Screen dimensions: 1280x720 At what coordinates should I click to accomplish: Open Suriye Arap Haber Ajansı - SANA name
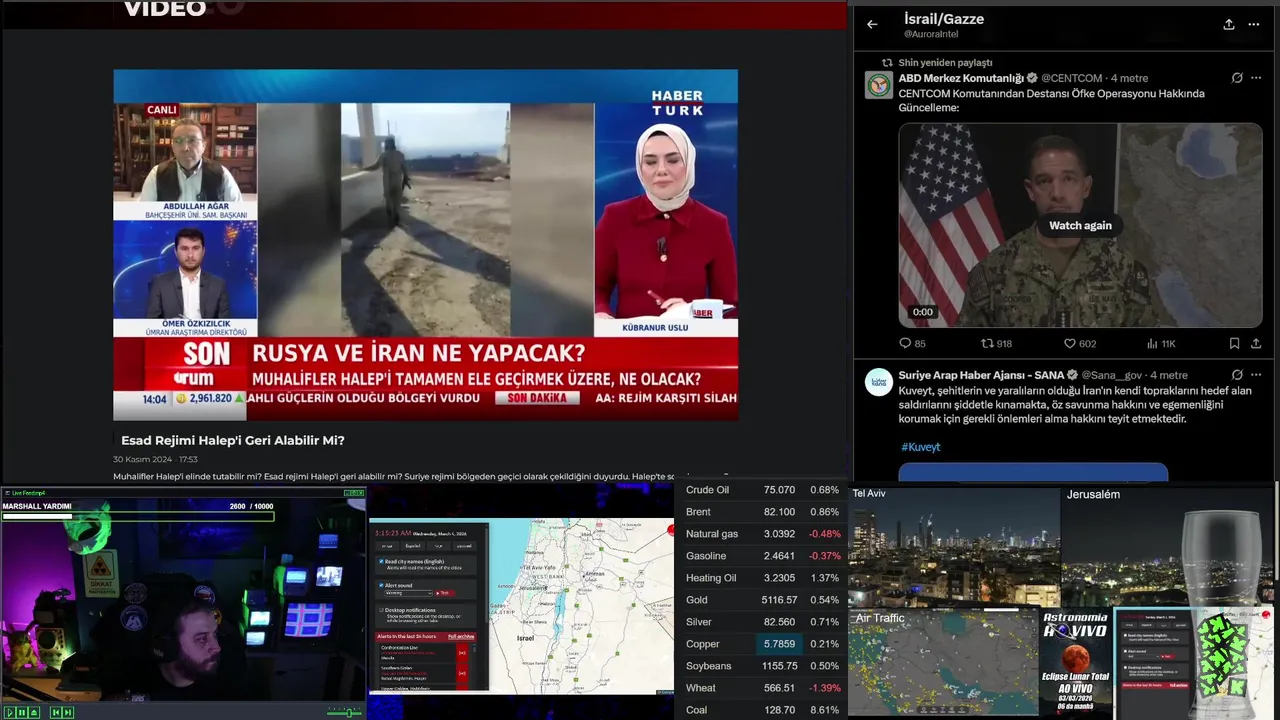[981, 375]
